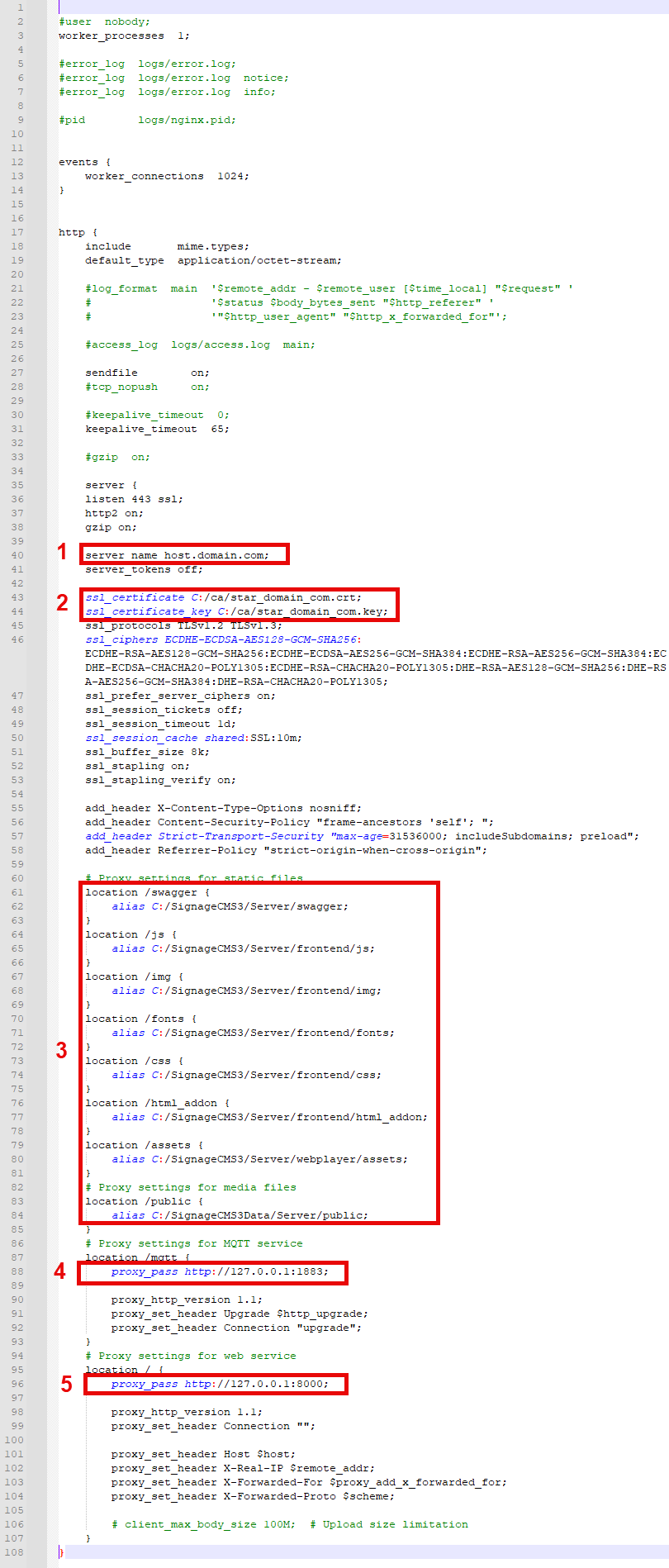Click the client_max_body_size 100M comment line
Image resolution: width=669 pixels, height=1568 pixels.
tap(289, 1524)
